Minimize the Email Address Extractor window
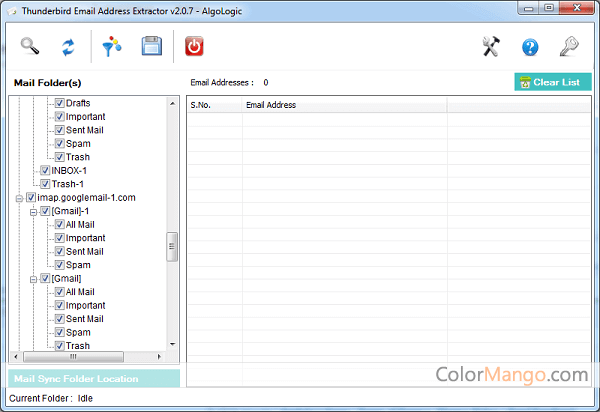This screenshot has height=412, width=600. pyautogui.click(x=529, y=8)
